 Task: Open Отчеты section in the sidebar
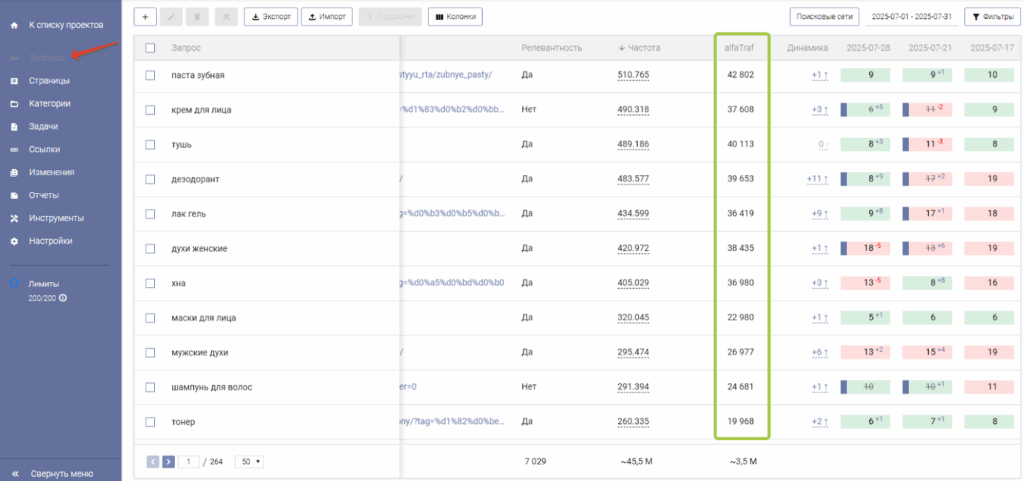pos(44,195)
